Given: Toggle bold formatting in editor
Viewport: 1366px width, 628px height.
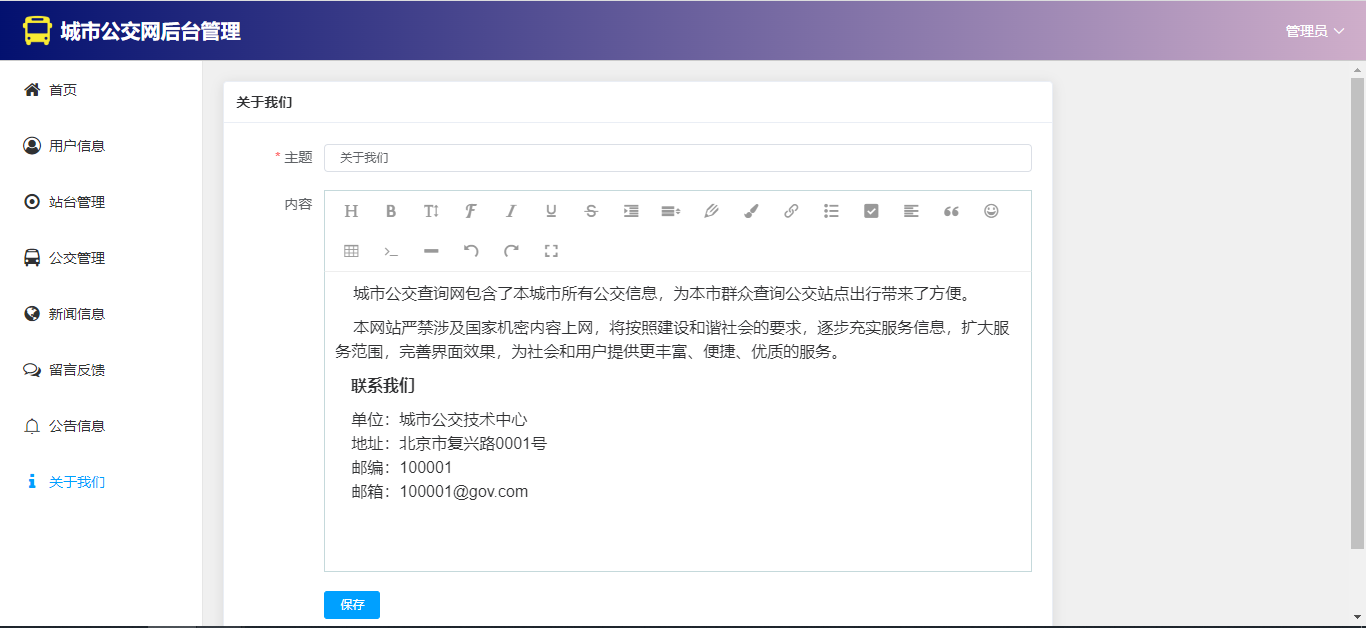Looking at the screenshot, I should [x=391, y=211].
